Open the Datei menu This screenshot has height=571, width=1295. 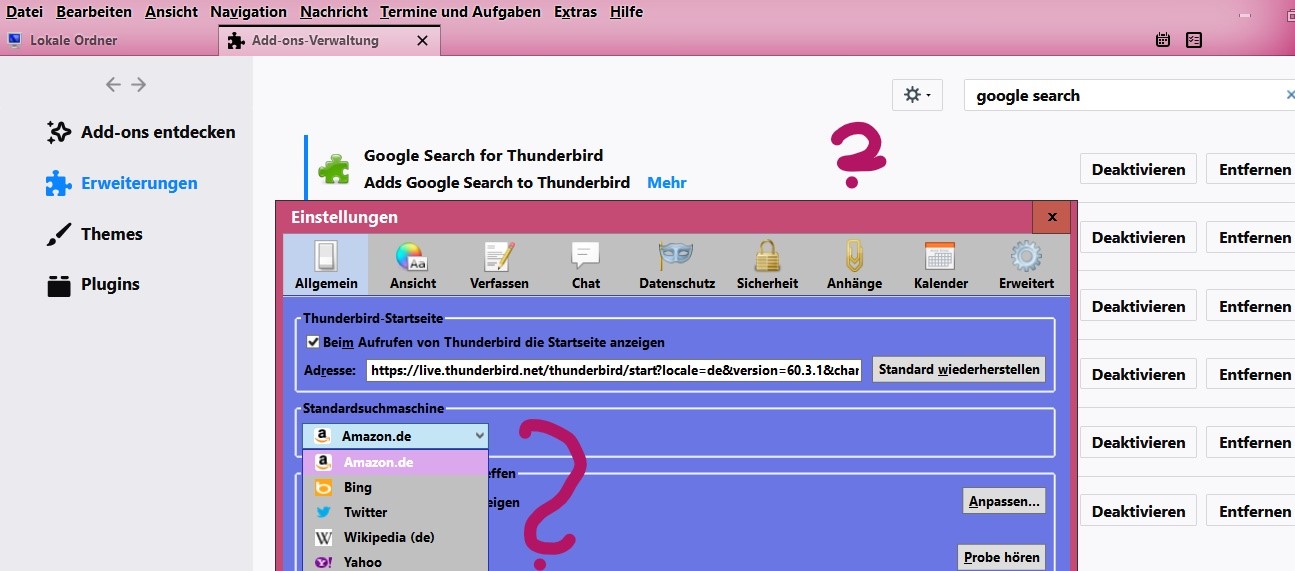coord(24,12)
